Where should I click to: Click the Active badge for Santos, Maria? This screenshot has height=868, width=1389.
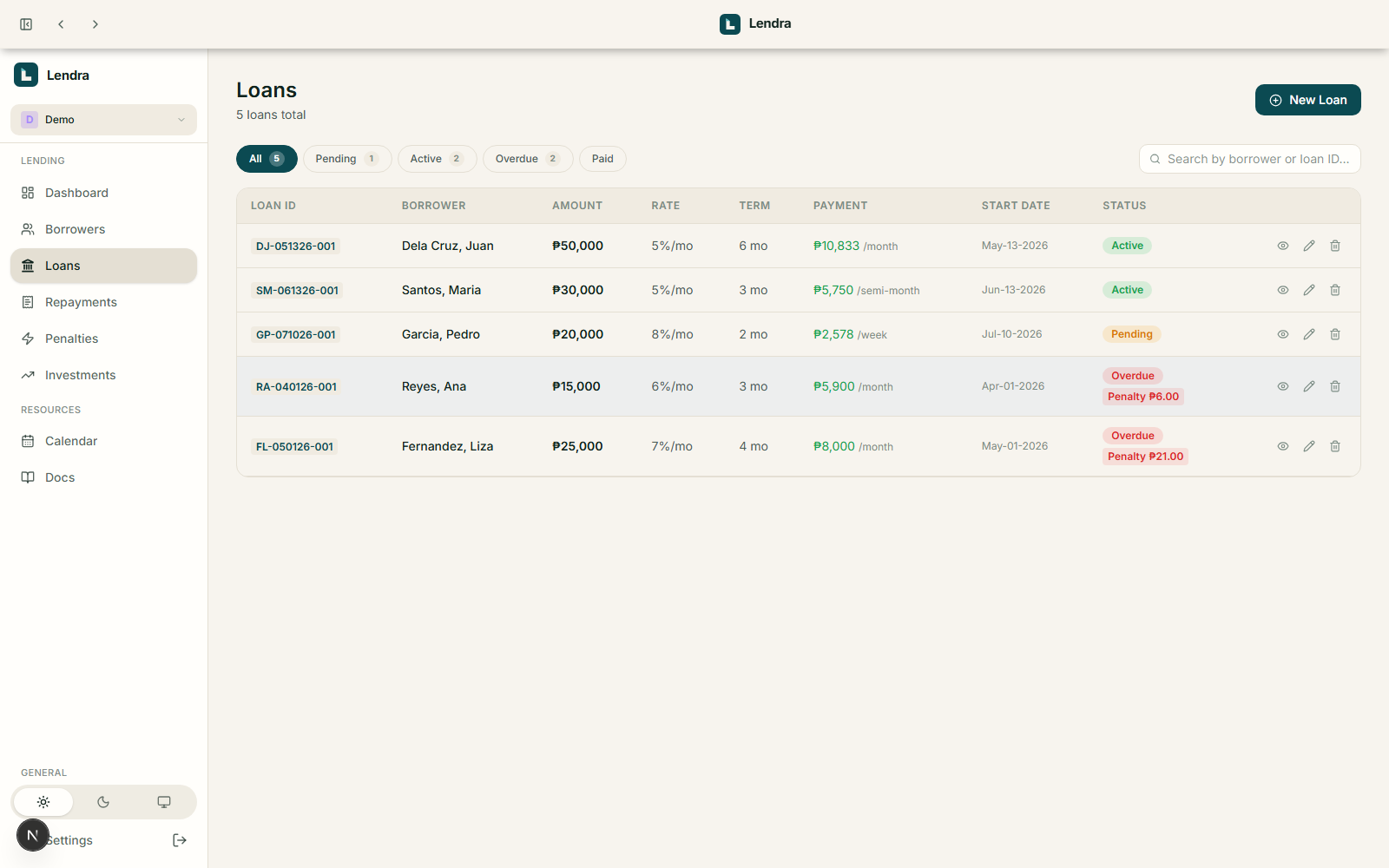pos(1128,290)
